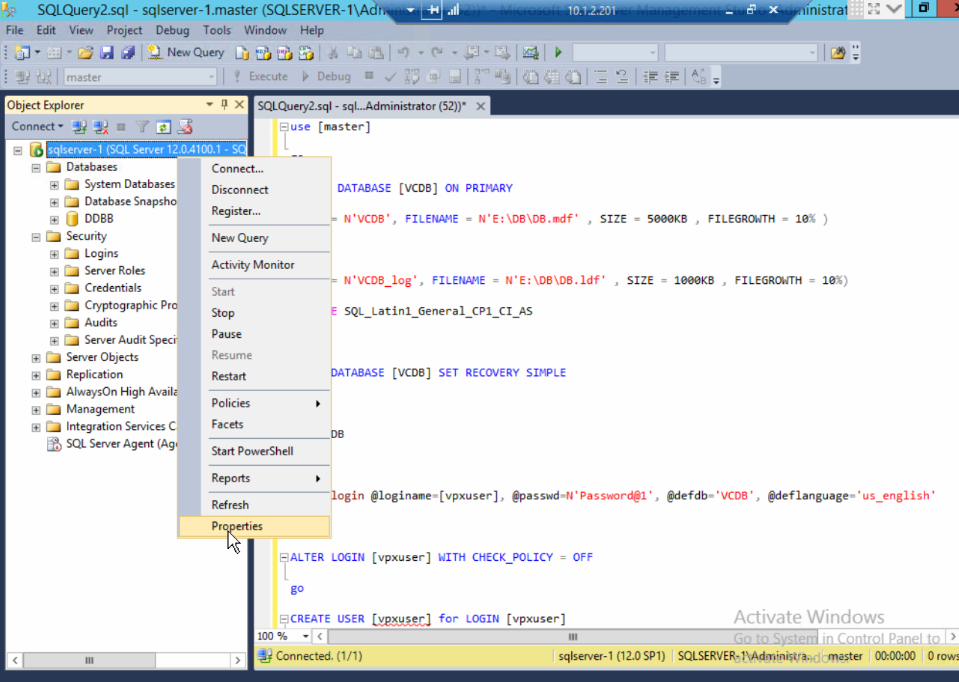Click the Stop icon in Object Explorer toolbar
Viewport: 959px width, 682px height.
pyautogui.click(x=121, y=127)
